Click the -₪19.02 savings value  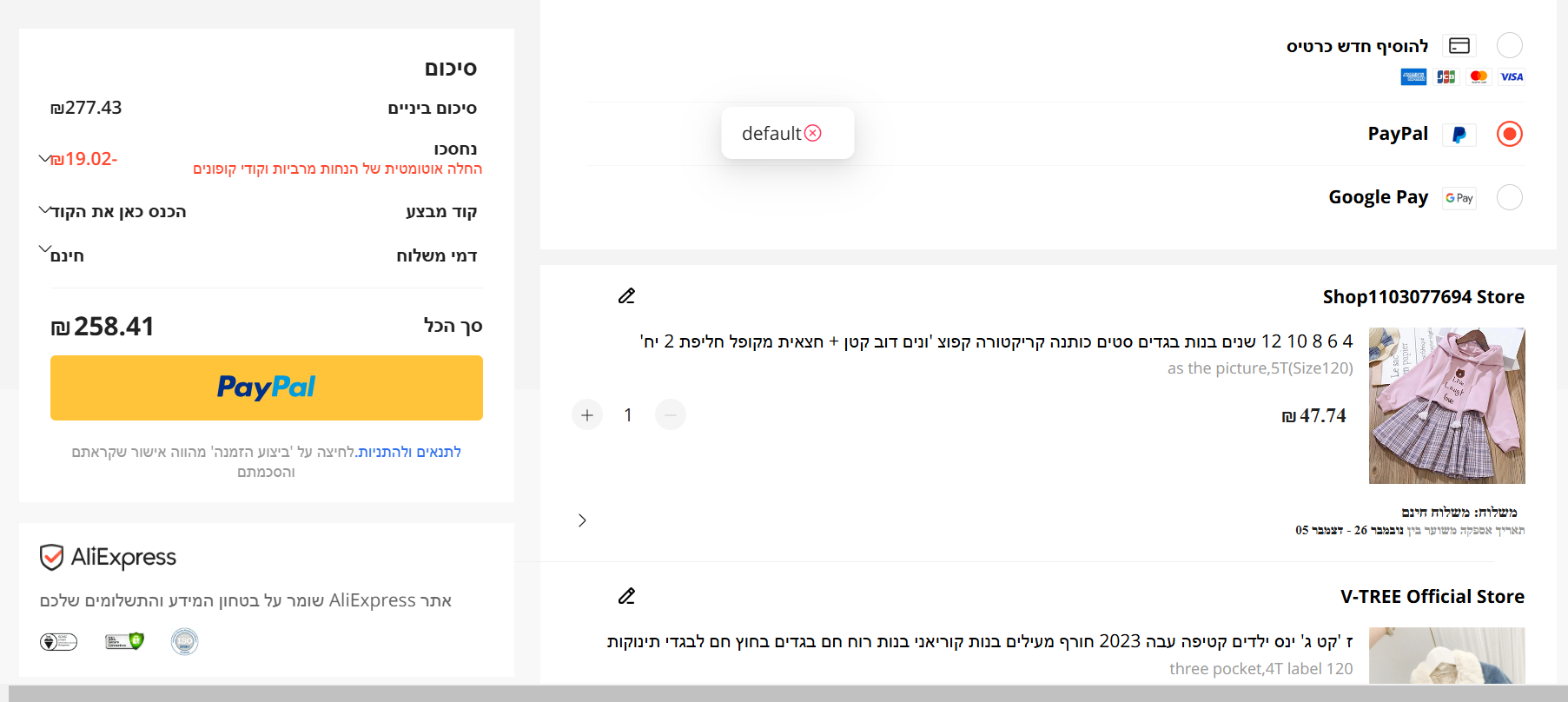pyautogui.click(x=84, y=159)
